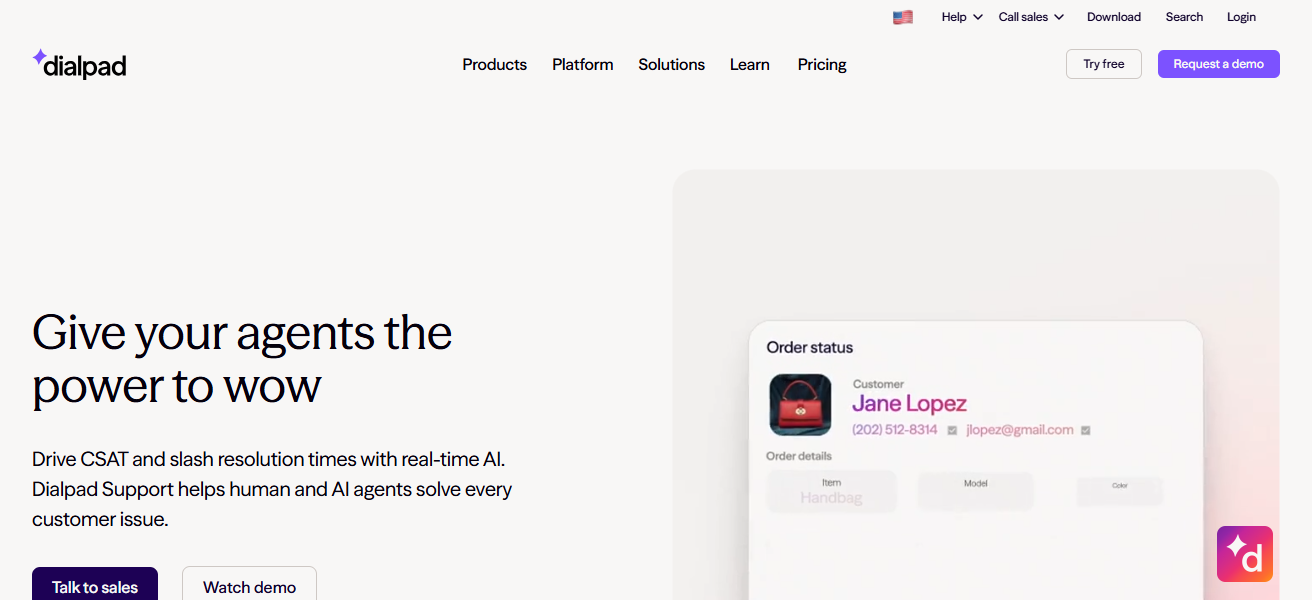Click the Dialpad logo
The width and height of the screenshot is (1312, 600).
tap(79, 64)
